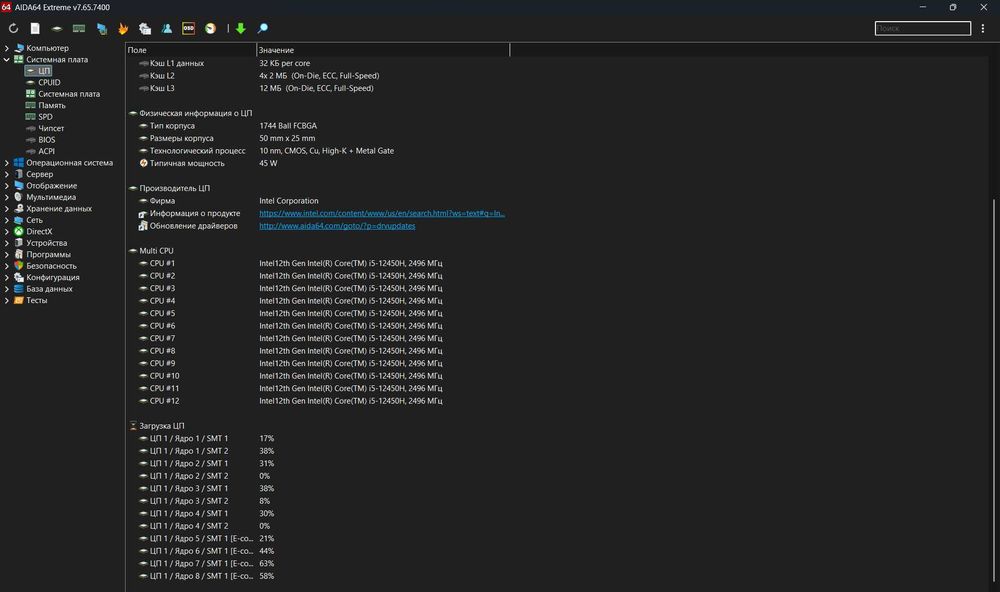
Task: Select the Тесты tree item
Action: tap(36, 300)
